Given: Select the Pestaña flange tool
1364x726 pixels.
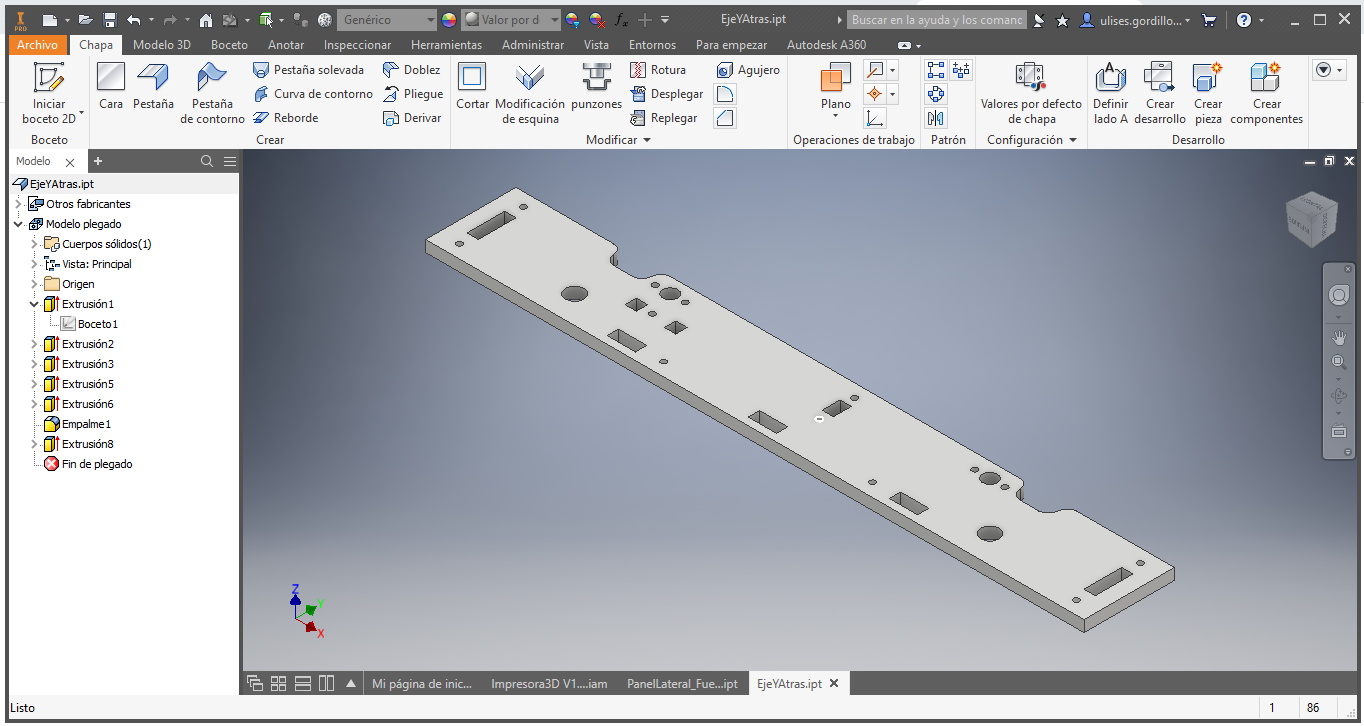Looking at the screenshot, I should coord(153,86).
